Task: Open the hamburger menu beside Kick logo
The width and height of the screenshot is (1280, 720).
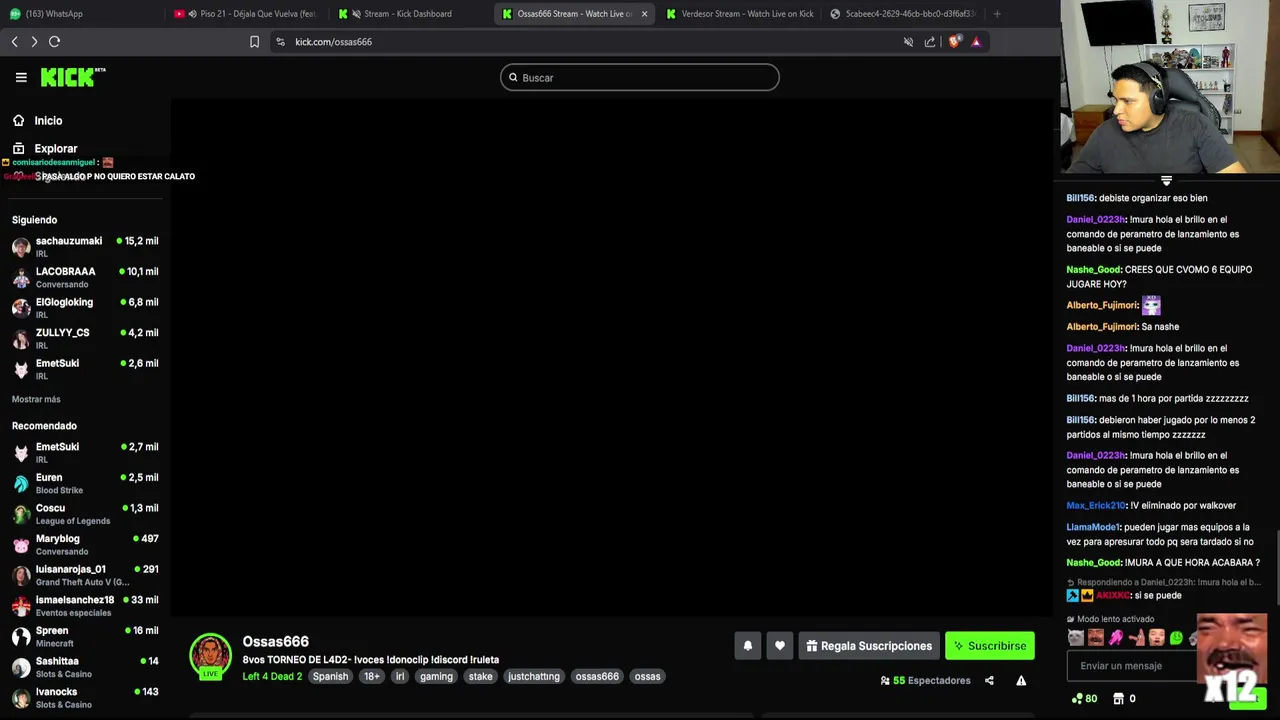Action: click(21, 77)
